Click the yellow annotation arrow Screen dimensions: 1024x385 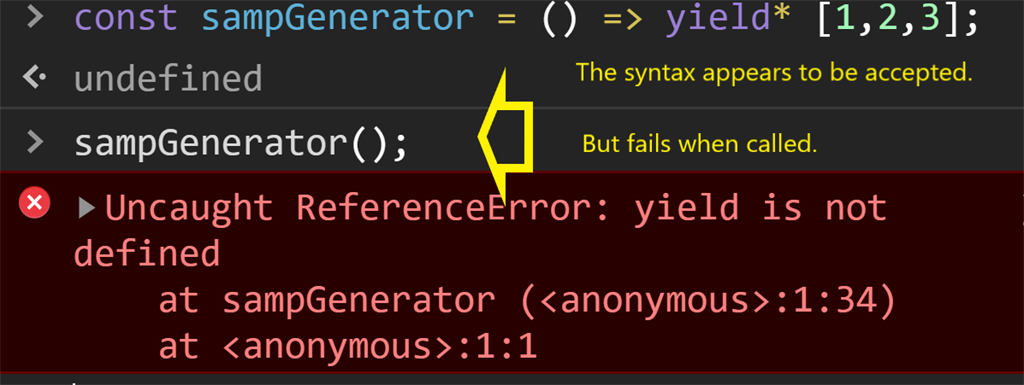click(506, 136)
